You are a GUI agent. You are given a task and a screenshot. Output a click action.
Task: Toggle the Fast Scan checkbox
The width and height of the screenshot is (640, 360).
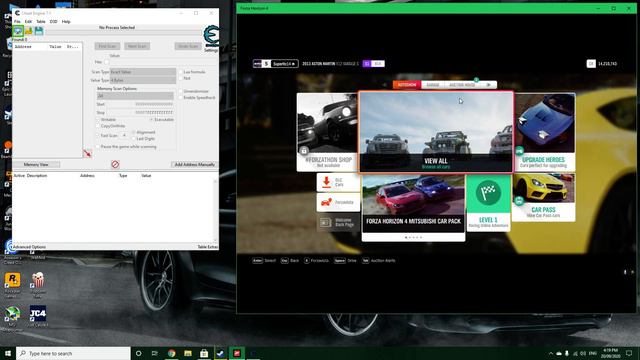coord(98,136)
